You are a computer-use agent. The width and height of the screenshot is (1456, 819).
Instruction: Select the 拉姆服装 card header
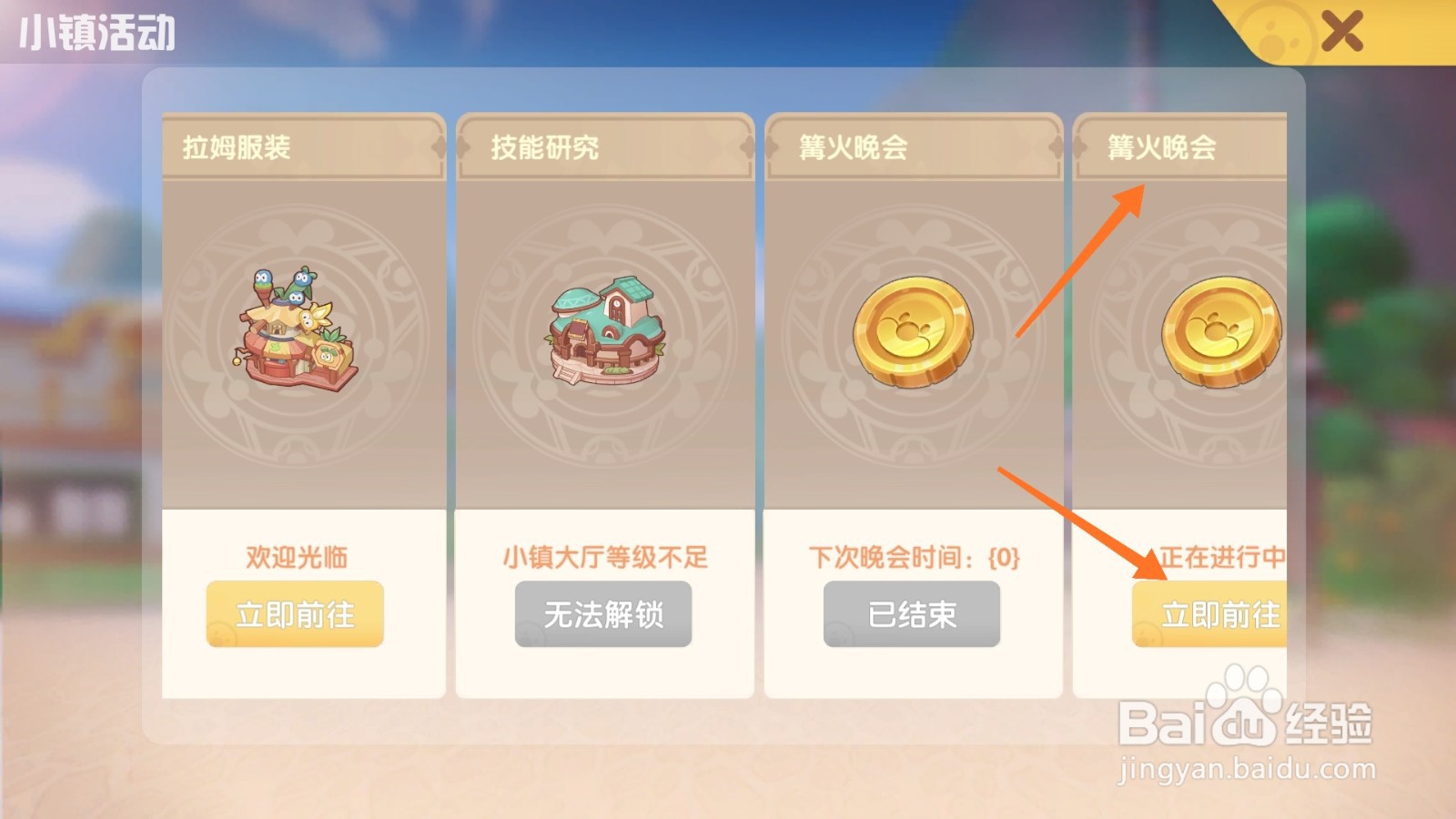click(304, 147)
